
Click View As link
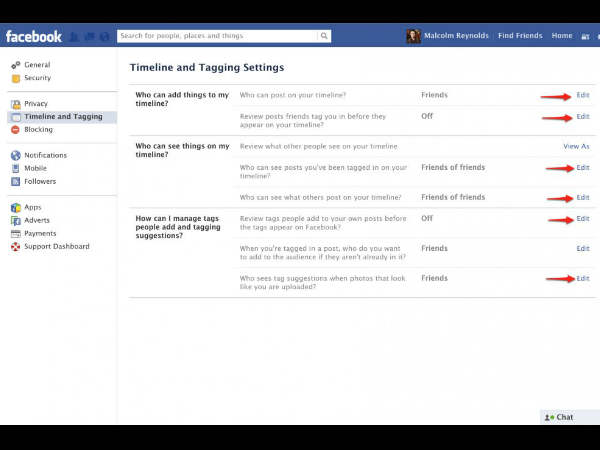click(576, 146)
